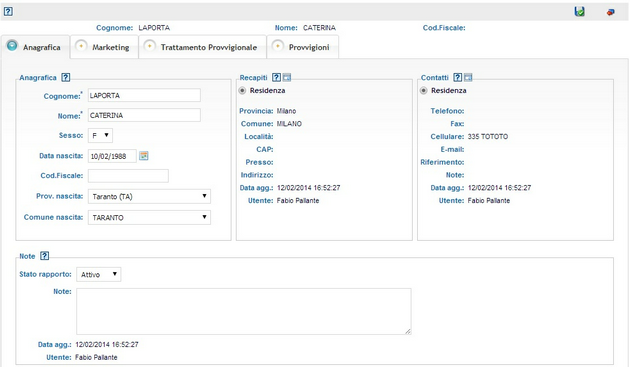This screenshot has width=630, height=367.
Task: Click the Comune value MILANO
Action: (289, 124)
